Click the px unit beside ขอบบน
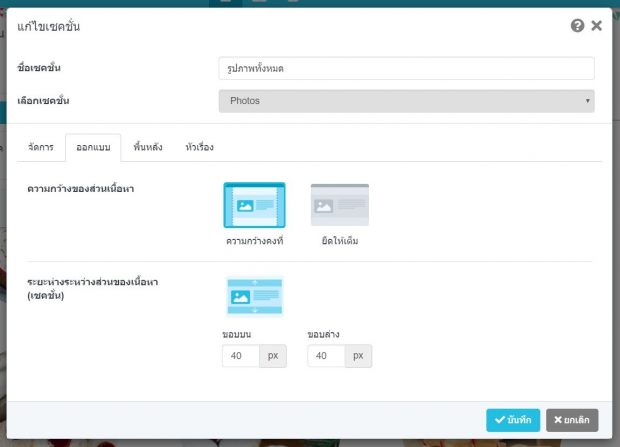The height and width of the screenshot is (447, 620). tap(273, 356)
